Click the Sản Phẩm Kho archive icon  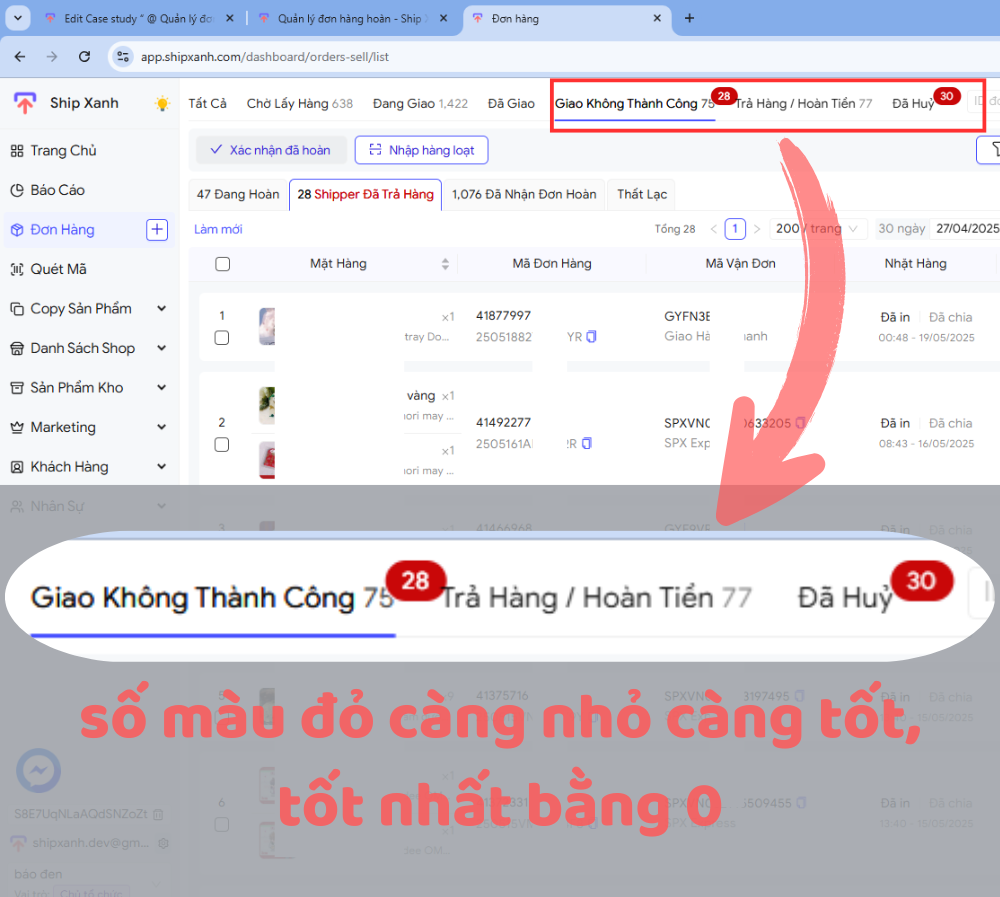(x=17, y=388)
